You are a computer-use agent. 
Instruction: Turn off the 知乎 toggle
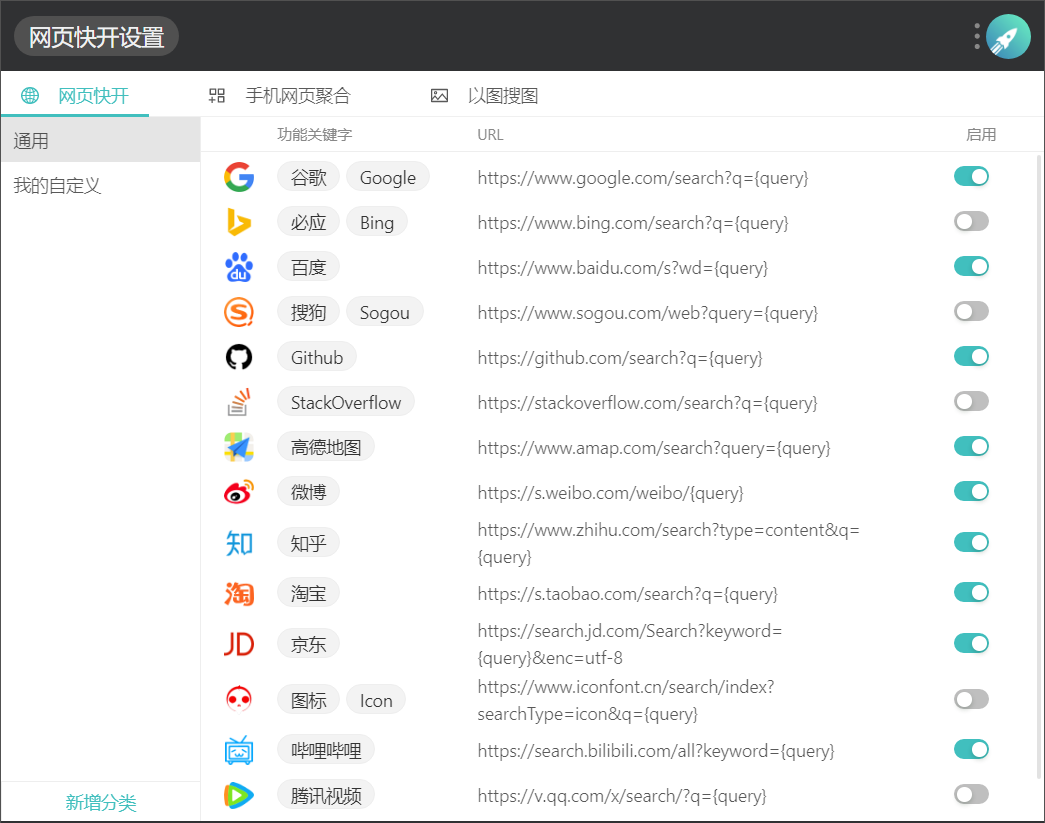pos(971,542)
